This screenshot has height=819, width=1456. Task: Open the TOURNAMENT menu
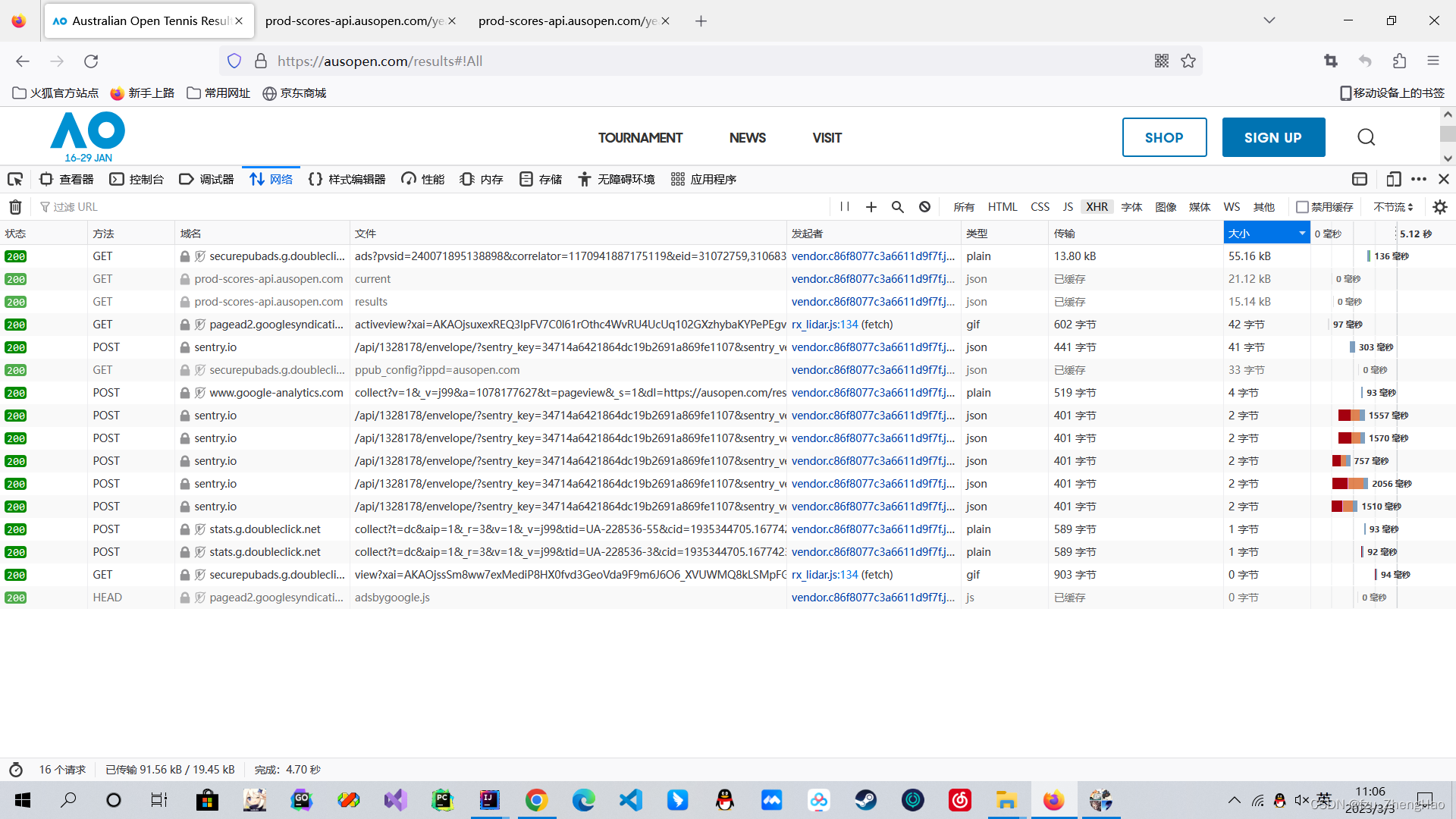click(x=640, y=137)
